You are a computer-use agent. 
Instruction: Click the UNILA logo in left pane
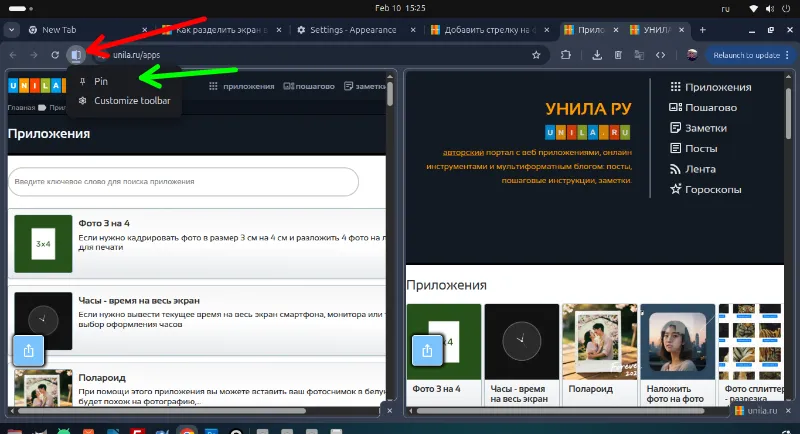tap(37, 86)
